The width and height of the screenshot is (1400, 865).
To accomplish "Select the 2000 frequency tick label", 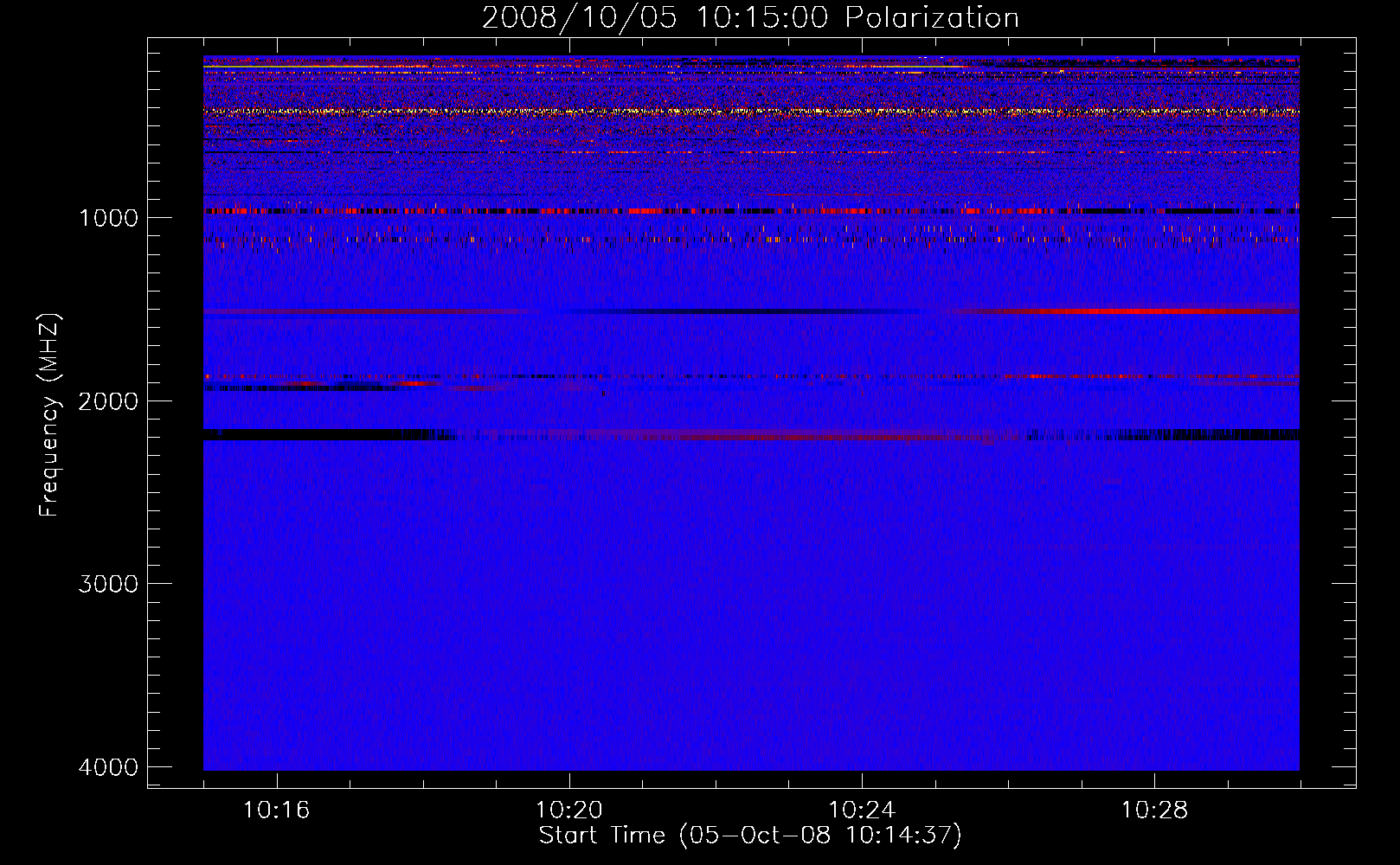I will point(108,400).
